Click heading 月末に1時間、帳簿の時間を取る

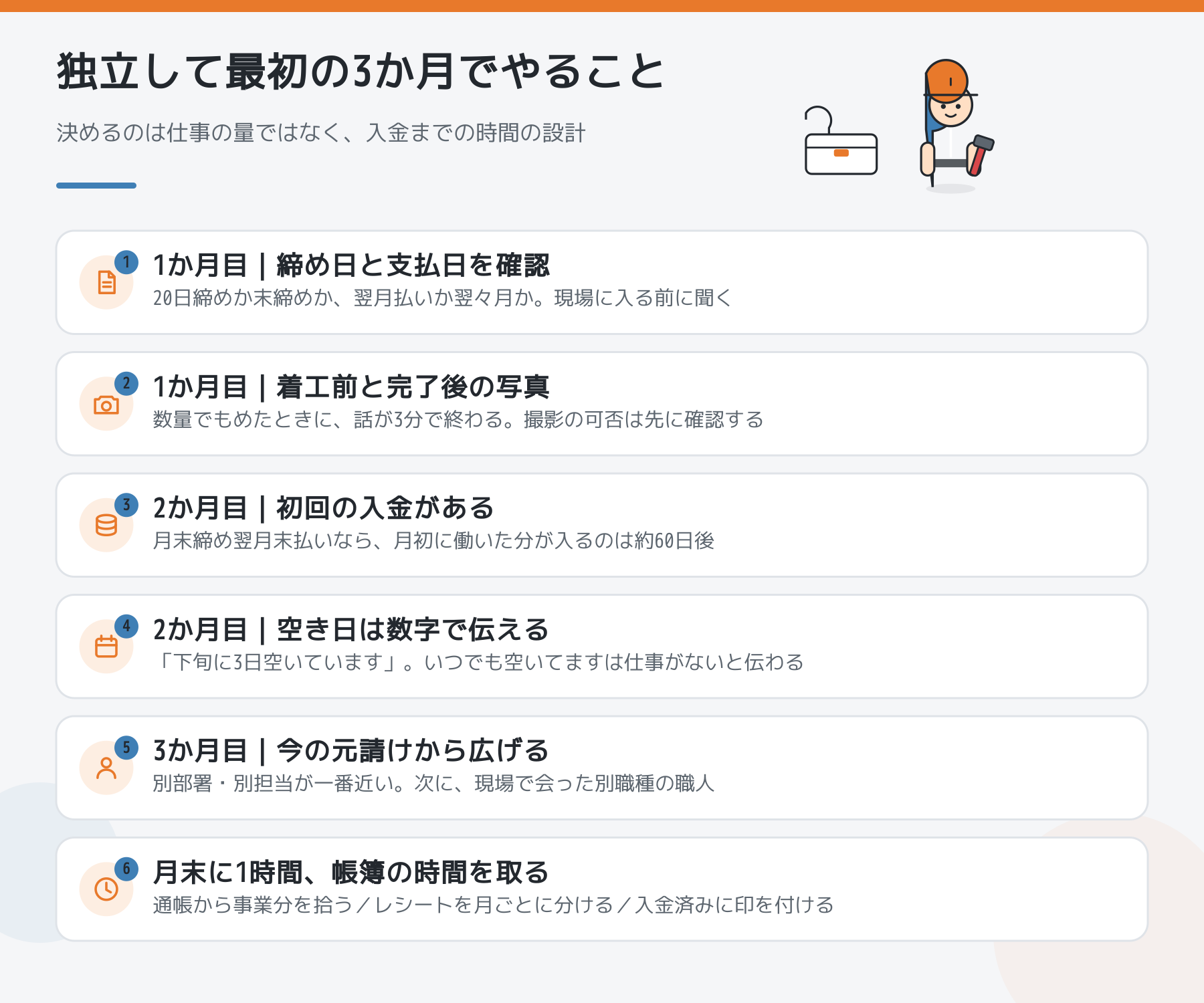point(351,873)
